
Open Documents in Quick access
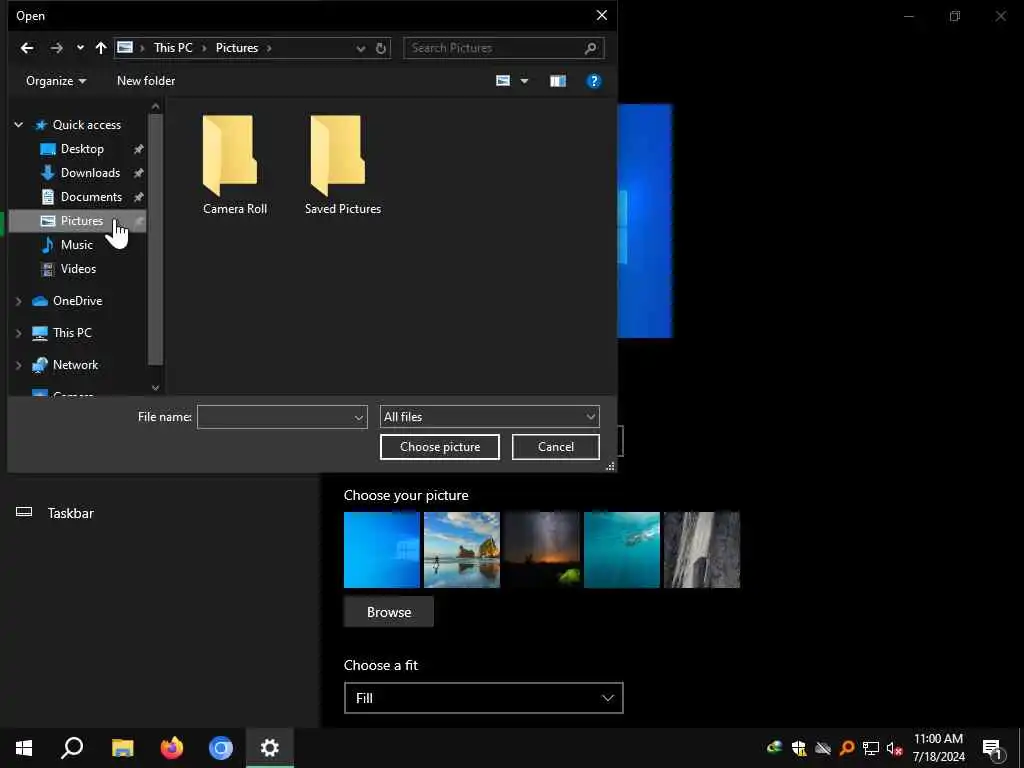point(91,197)
